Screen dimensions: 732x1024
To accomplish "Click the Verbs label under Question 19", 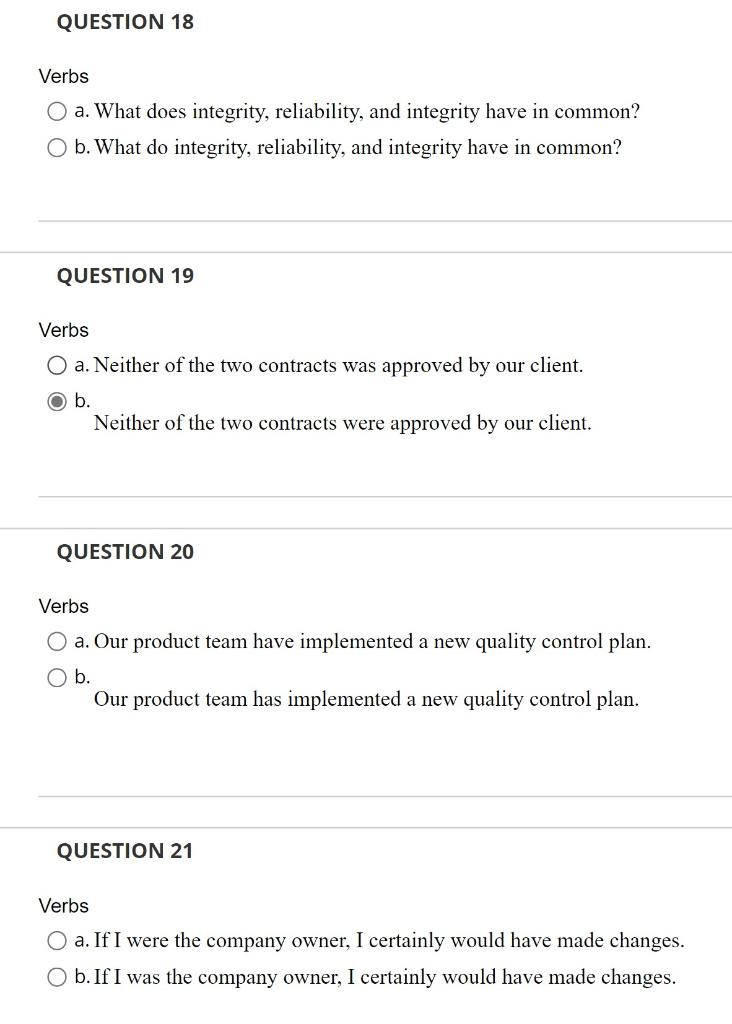I will 63,330.
